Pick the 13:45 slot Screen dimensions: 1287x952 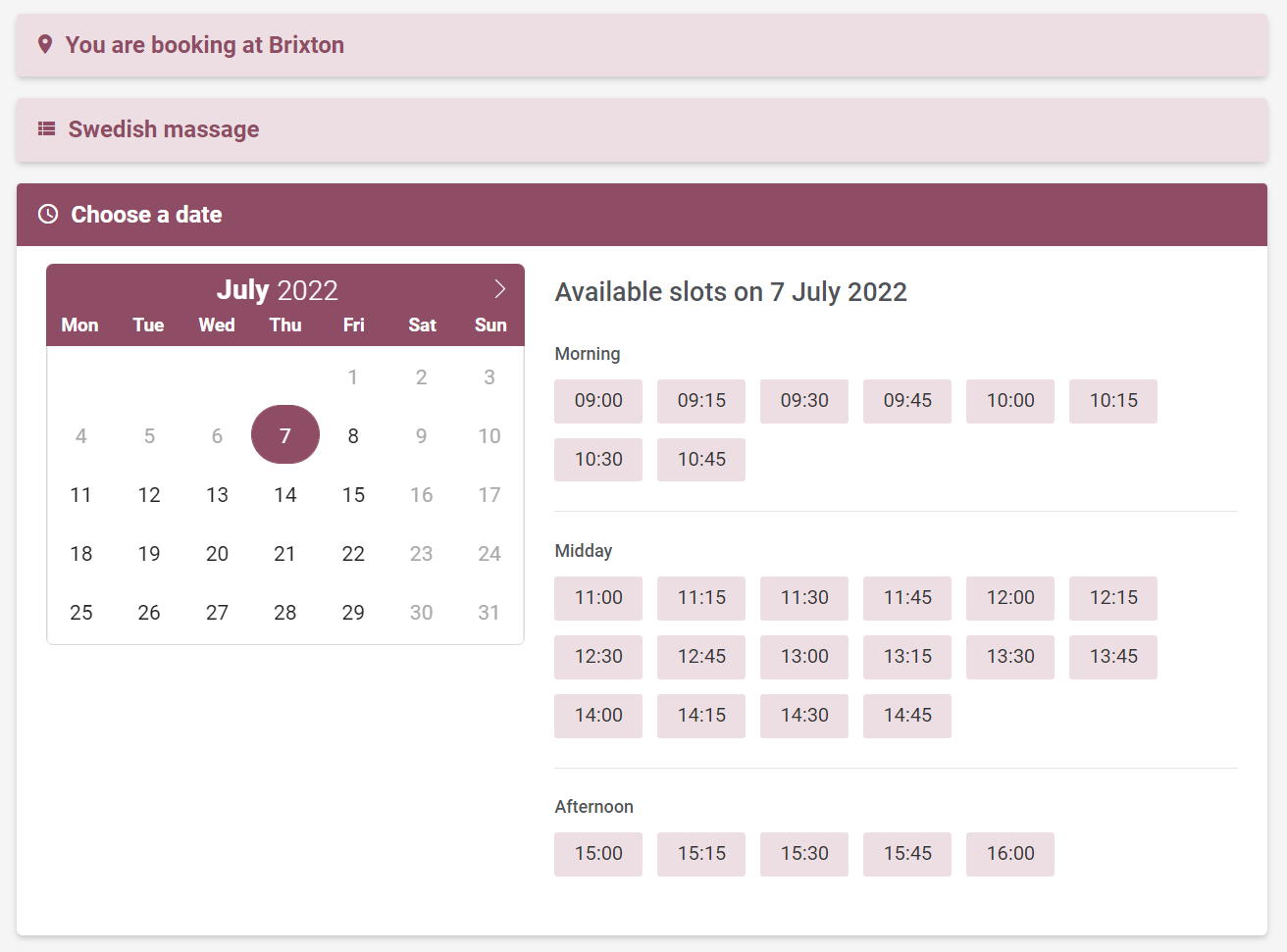[x=1113, y=657]
